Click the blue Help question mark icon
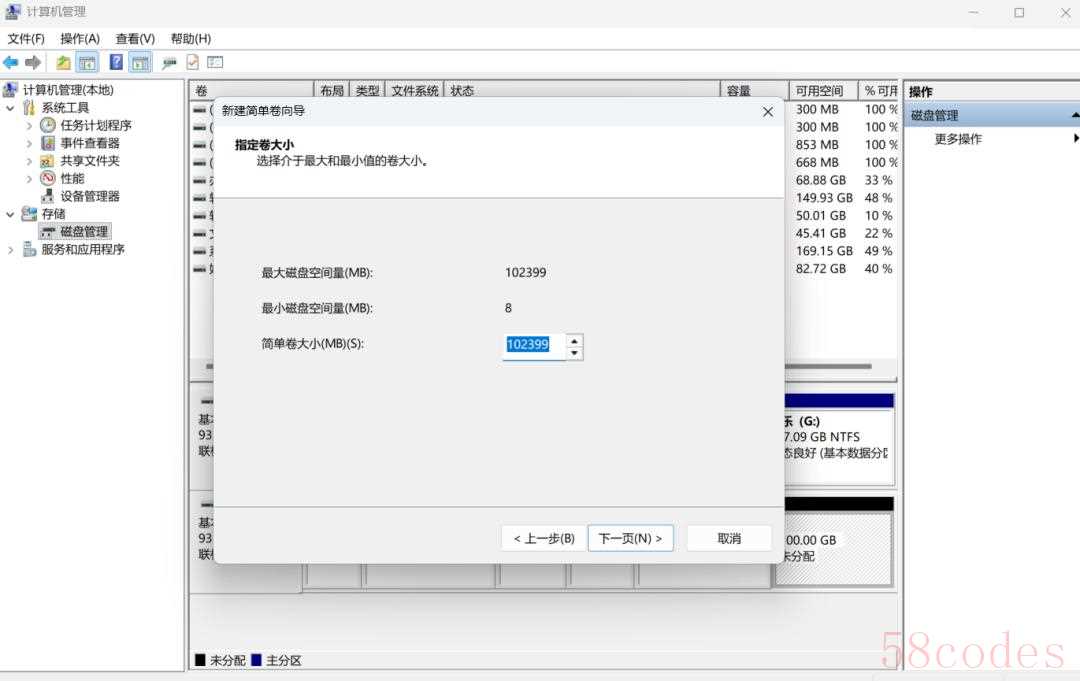Screen dimensions: 1080x681 pos(116,62)
